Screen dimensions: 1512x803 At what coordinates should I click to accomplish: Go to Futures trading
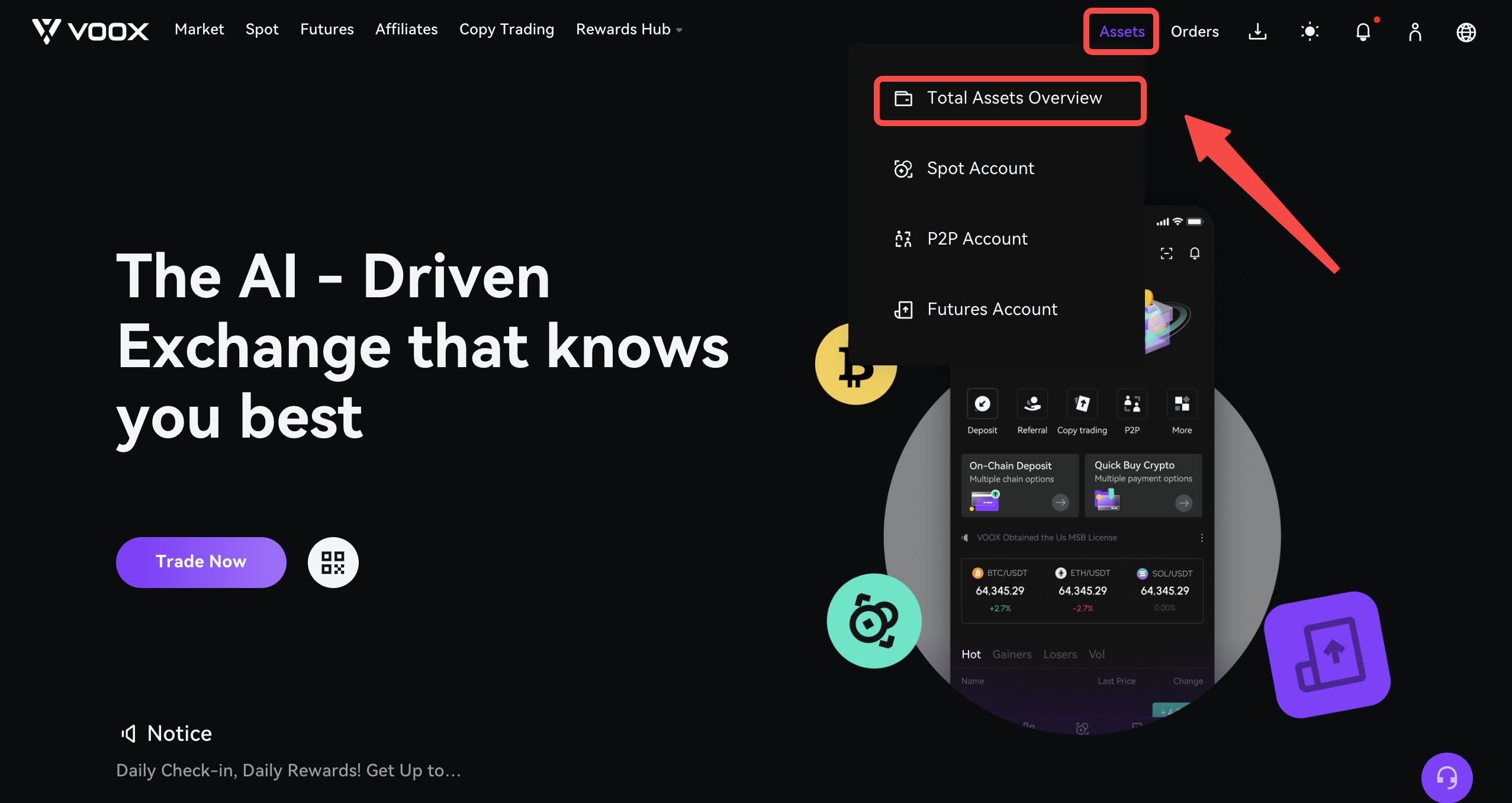pos(327,30)
